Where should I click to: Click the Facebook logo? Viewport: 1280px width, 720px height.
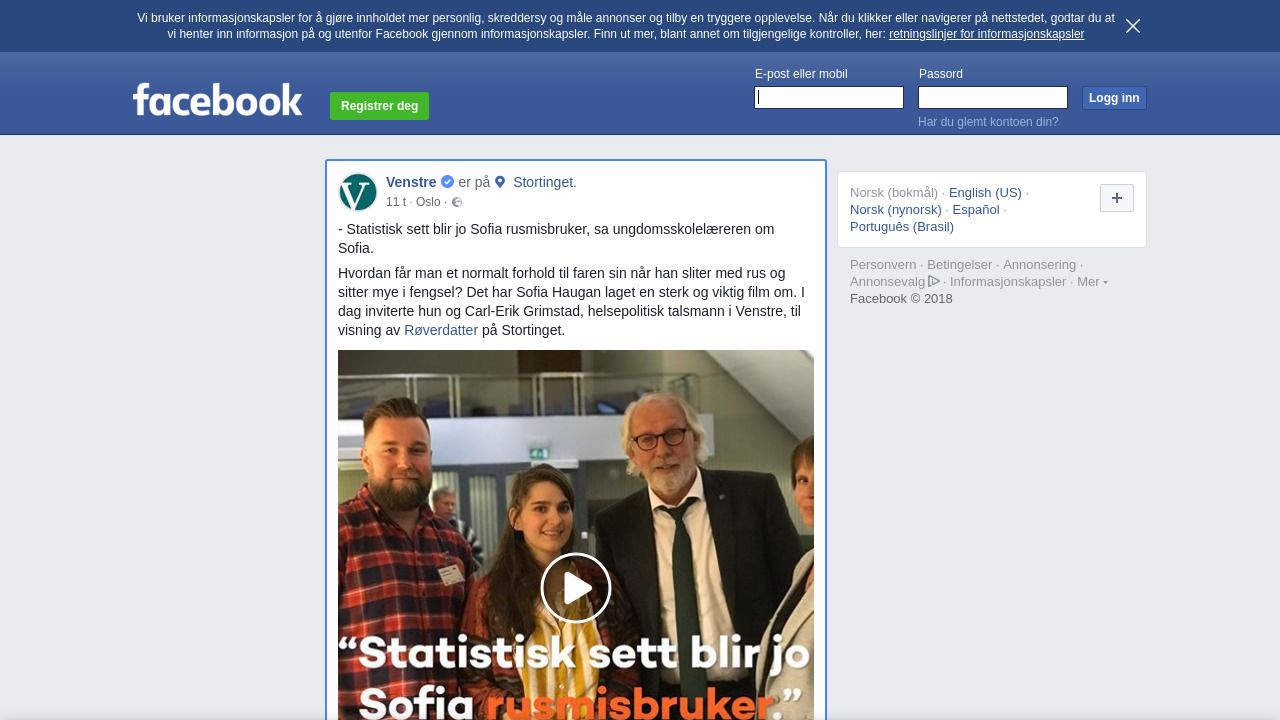pos(217,100)
